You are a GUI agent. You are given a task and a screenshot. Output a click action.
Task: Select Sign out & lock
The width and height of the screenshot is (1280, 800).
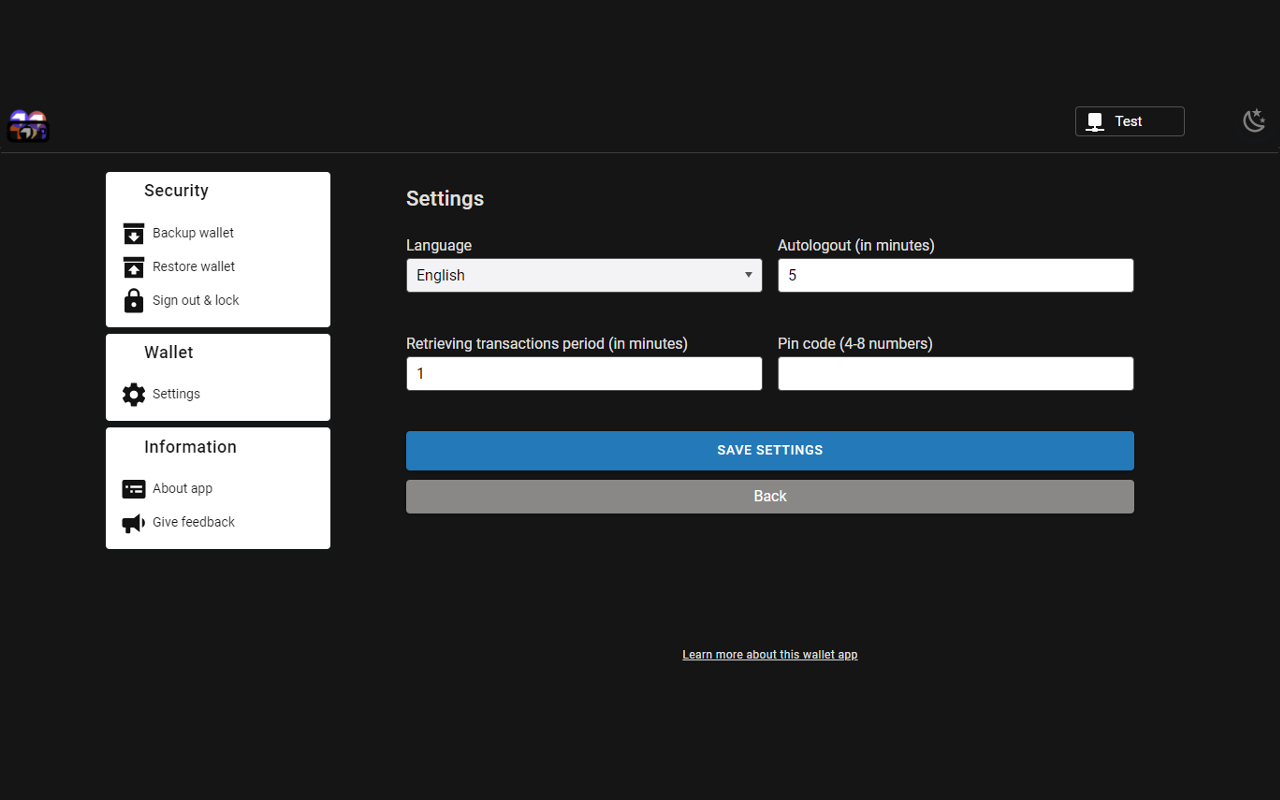click(196, 300)
